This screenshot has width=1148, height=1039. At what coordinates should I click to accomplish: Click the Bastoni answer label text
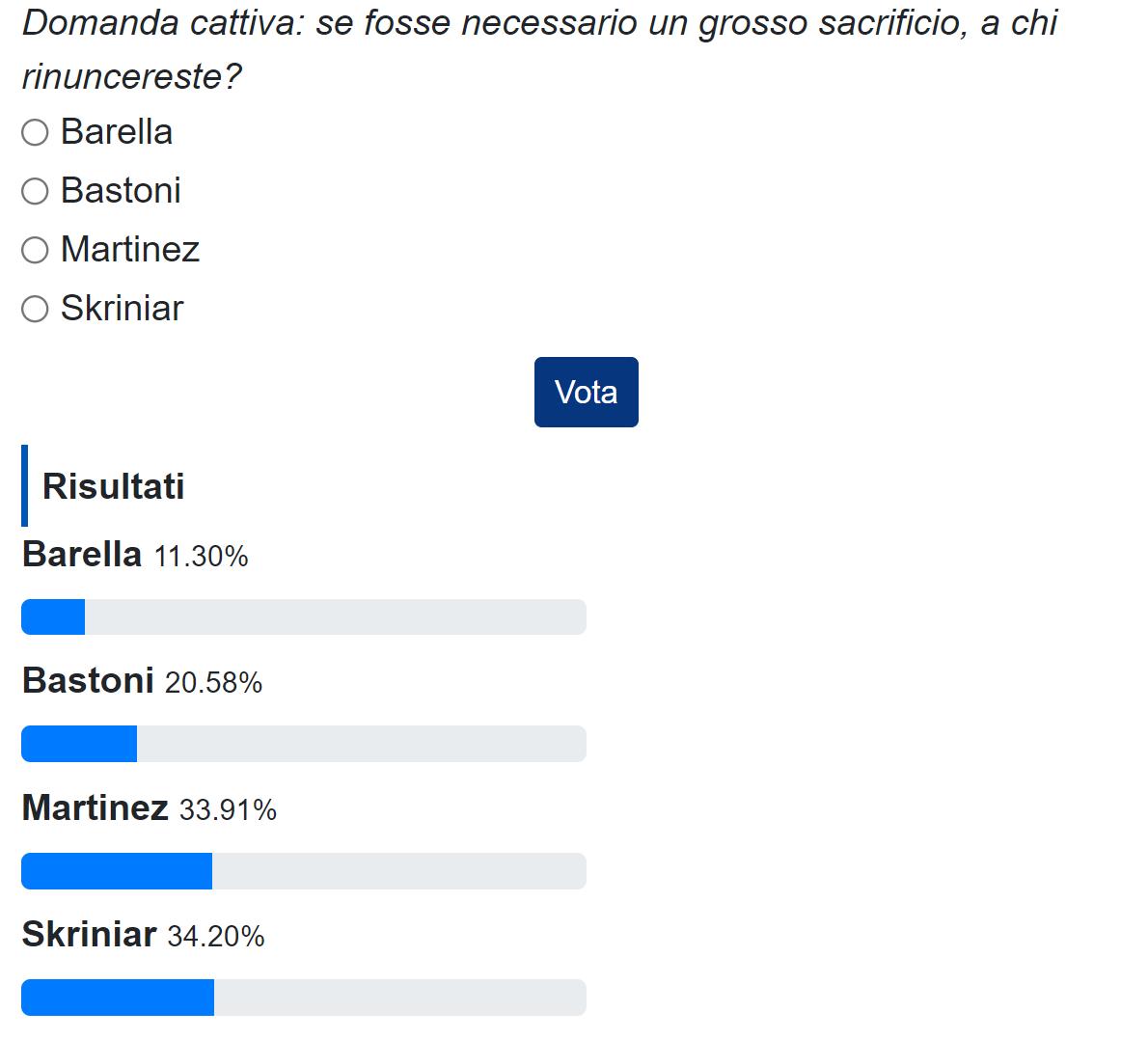tap(121, 191)
